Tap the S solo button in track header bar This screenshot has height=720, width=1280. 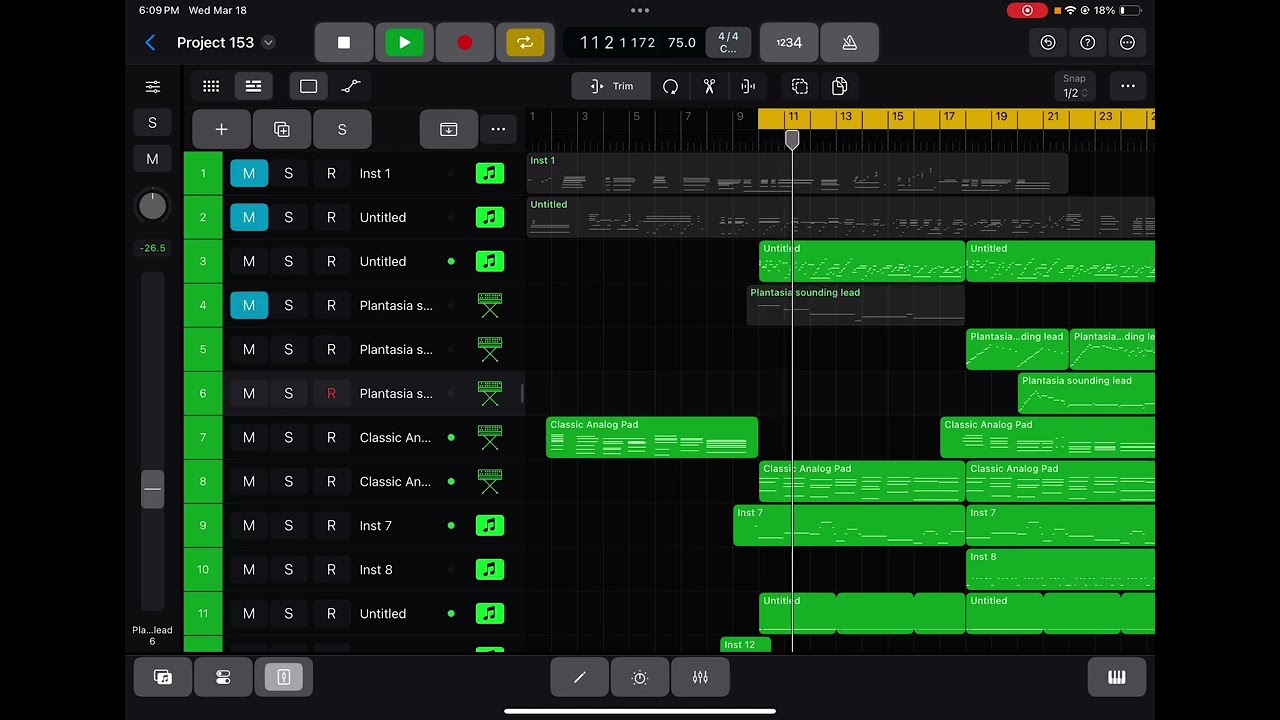click(x=342, y=129)
